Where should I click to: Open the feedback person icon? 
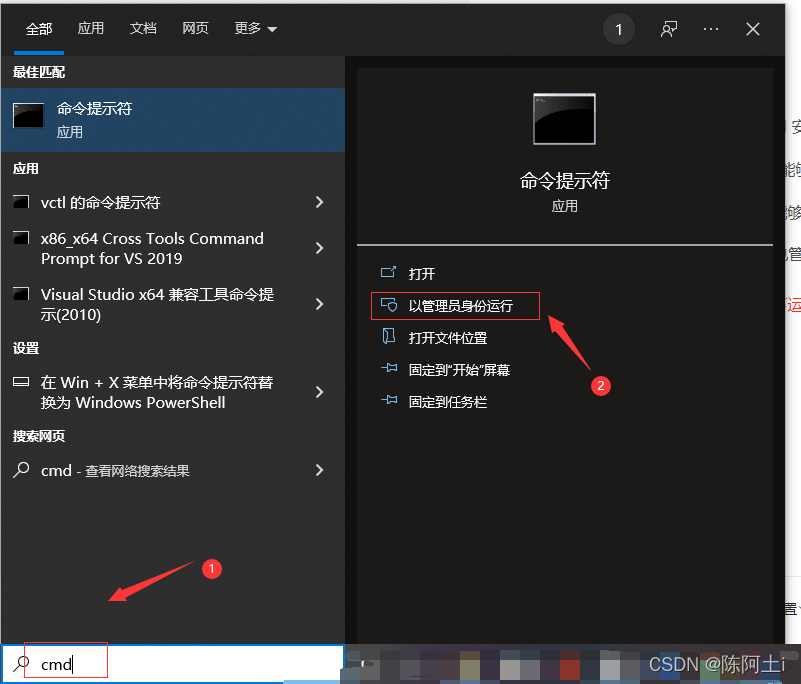click(x=669, y=29)
